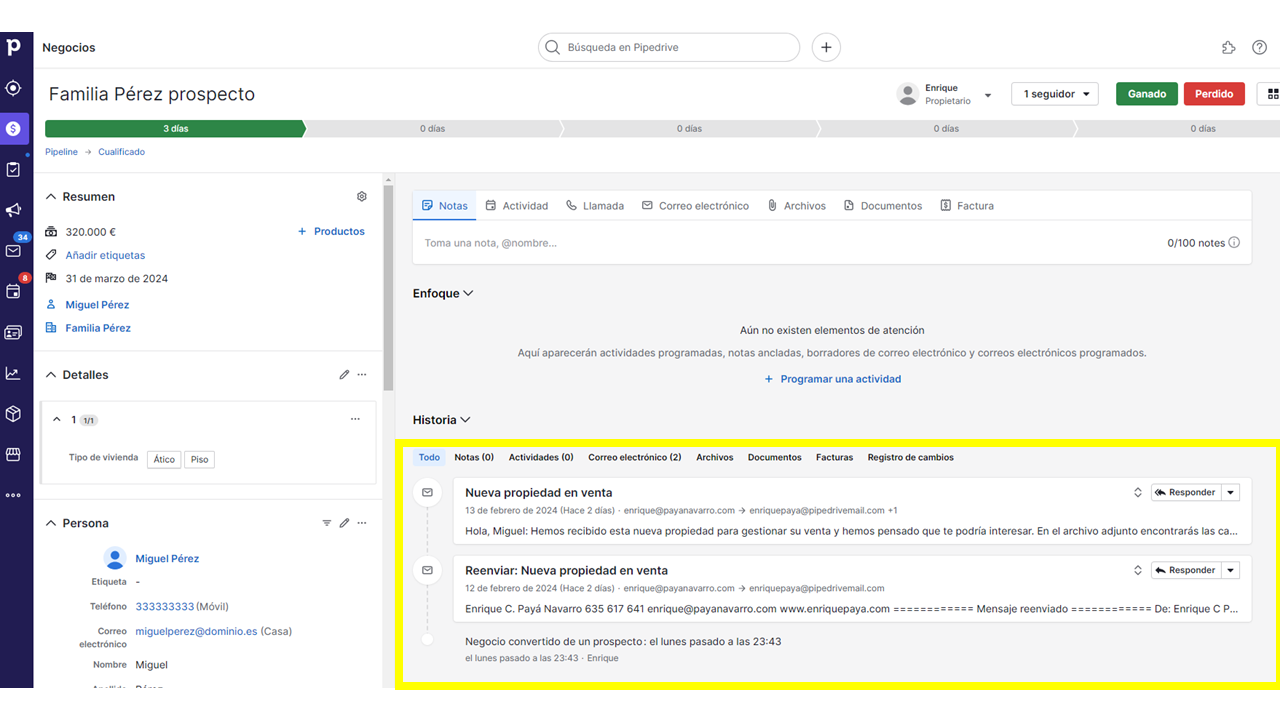Open the Mail inbox sidebar icon
1280x720 pixels.
tap(13, 251)
